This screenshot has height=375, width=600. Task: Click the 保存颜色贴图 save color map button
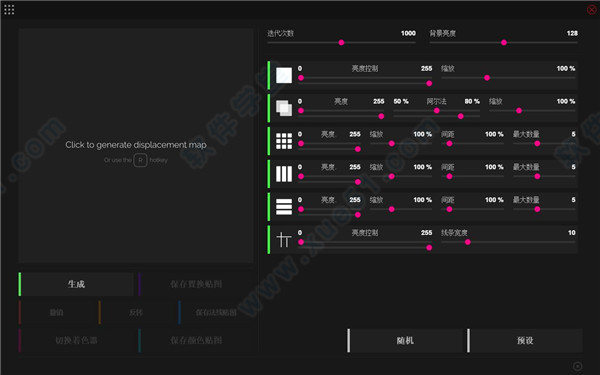coord(196,340)
